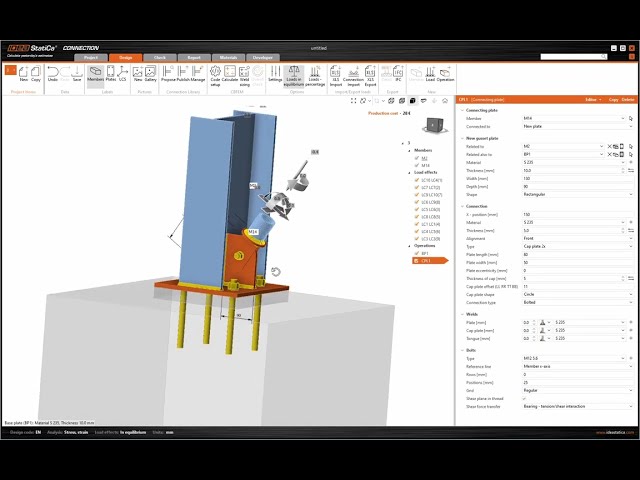Toggle the Plates labels icon

(x=111, y=74)
